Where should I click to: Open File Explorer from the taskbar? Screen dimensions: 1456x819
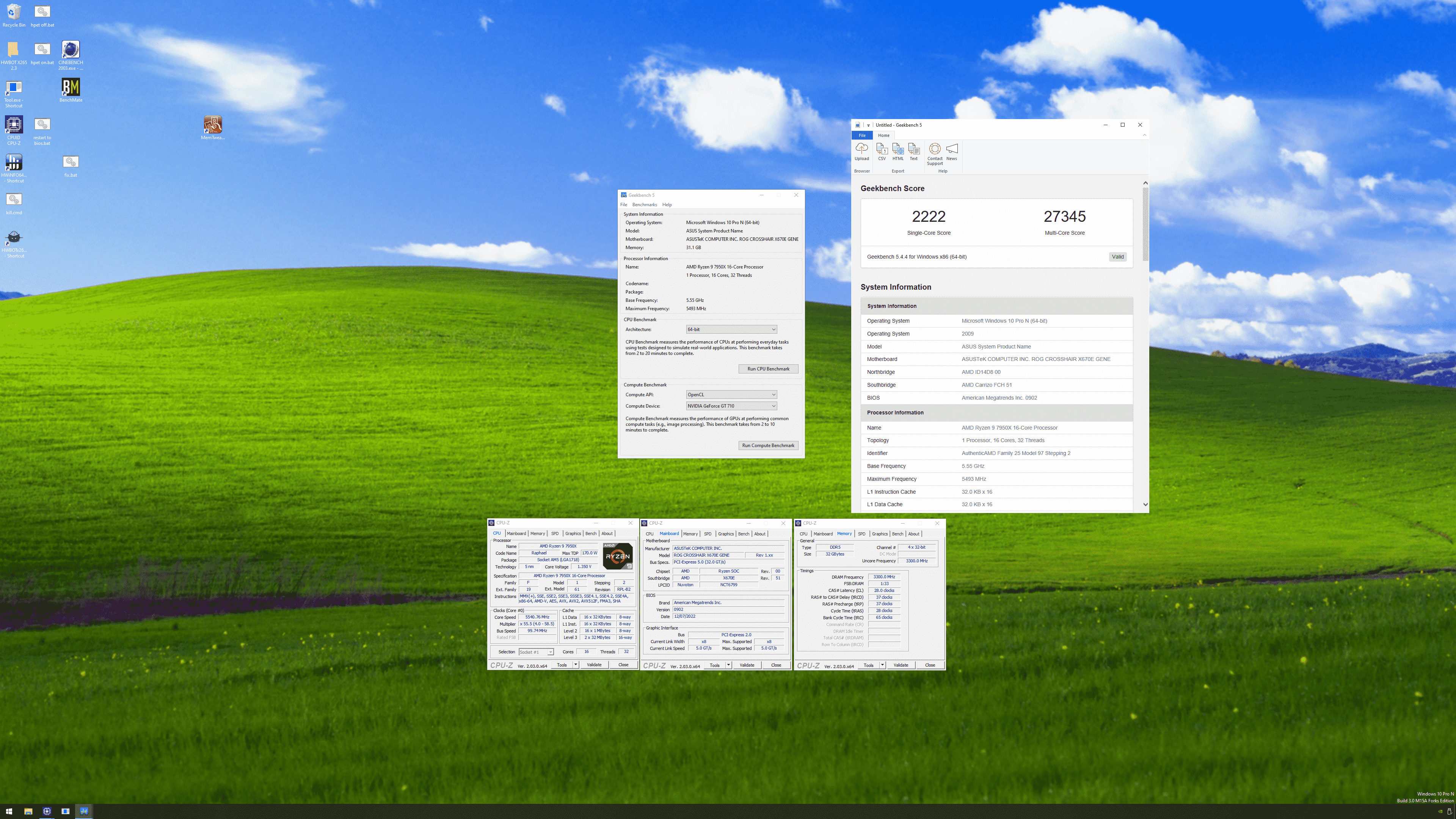tap(28, 811)
